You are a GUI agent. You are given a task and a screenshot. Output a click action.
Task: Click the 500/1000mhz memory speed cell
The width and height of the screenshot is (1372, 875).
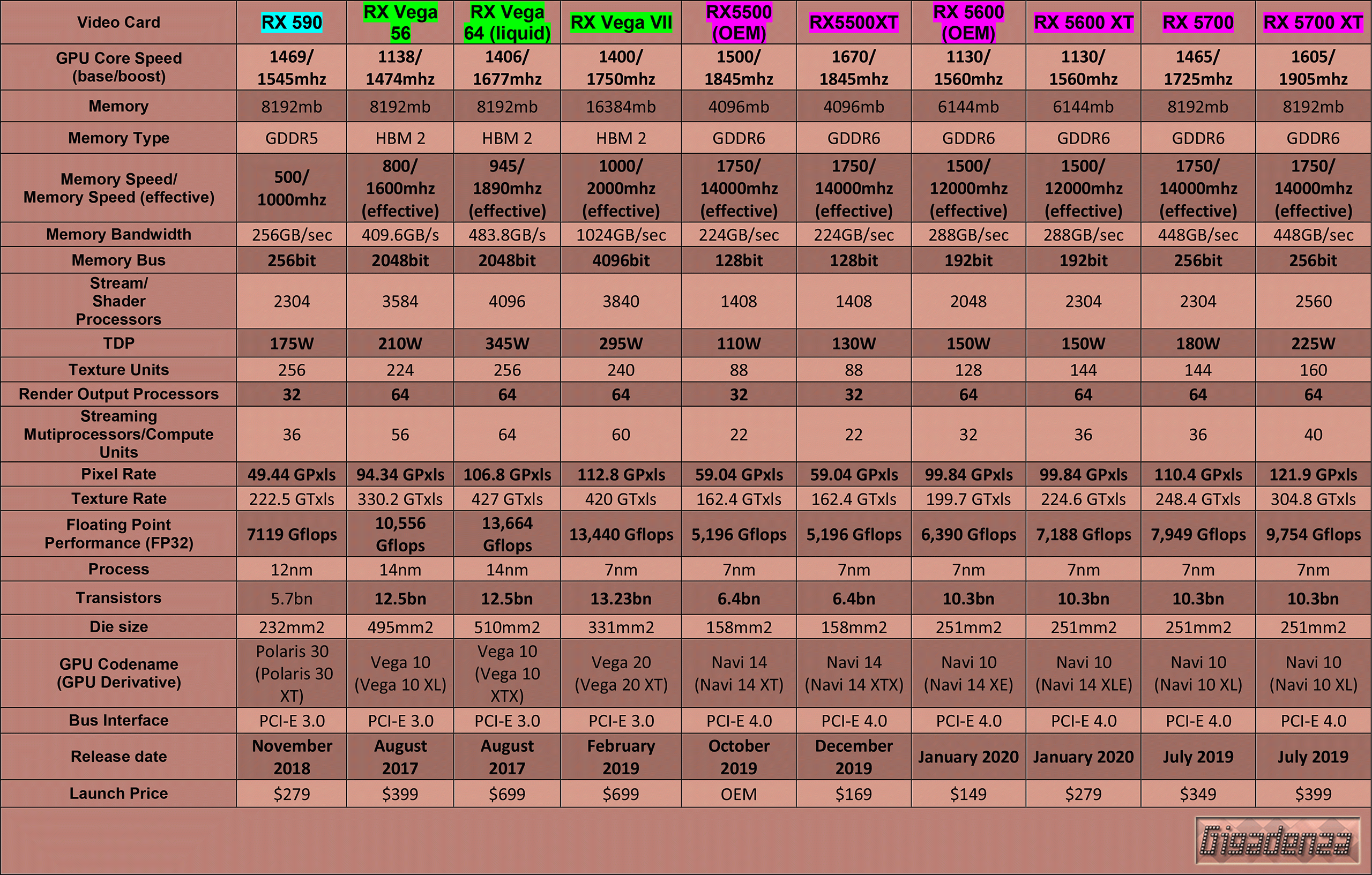[x=291, y=188]
